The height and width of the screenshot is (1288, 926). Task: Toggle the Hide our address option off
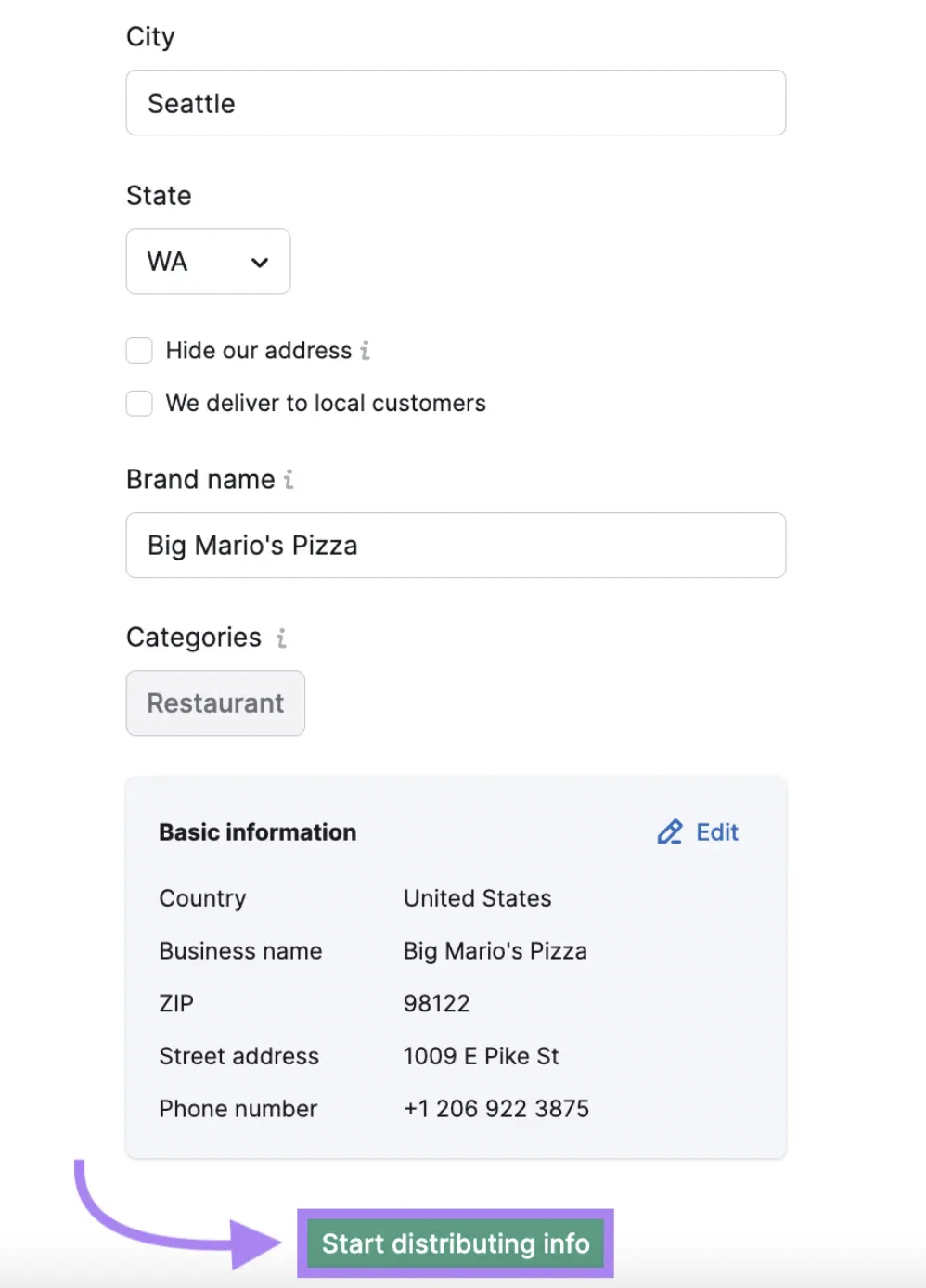click(139, 350)
